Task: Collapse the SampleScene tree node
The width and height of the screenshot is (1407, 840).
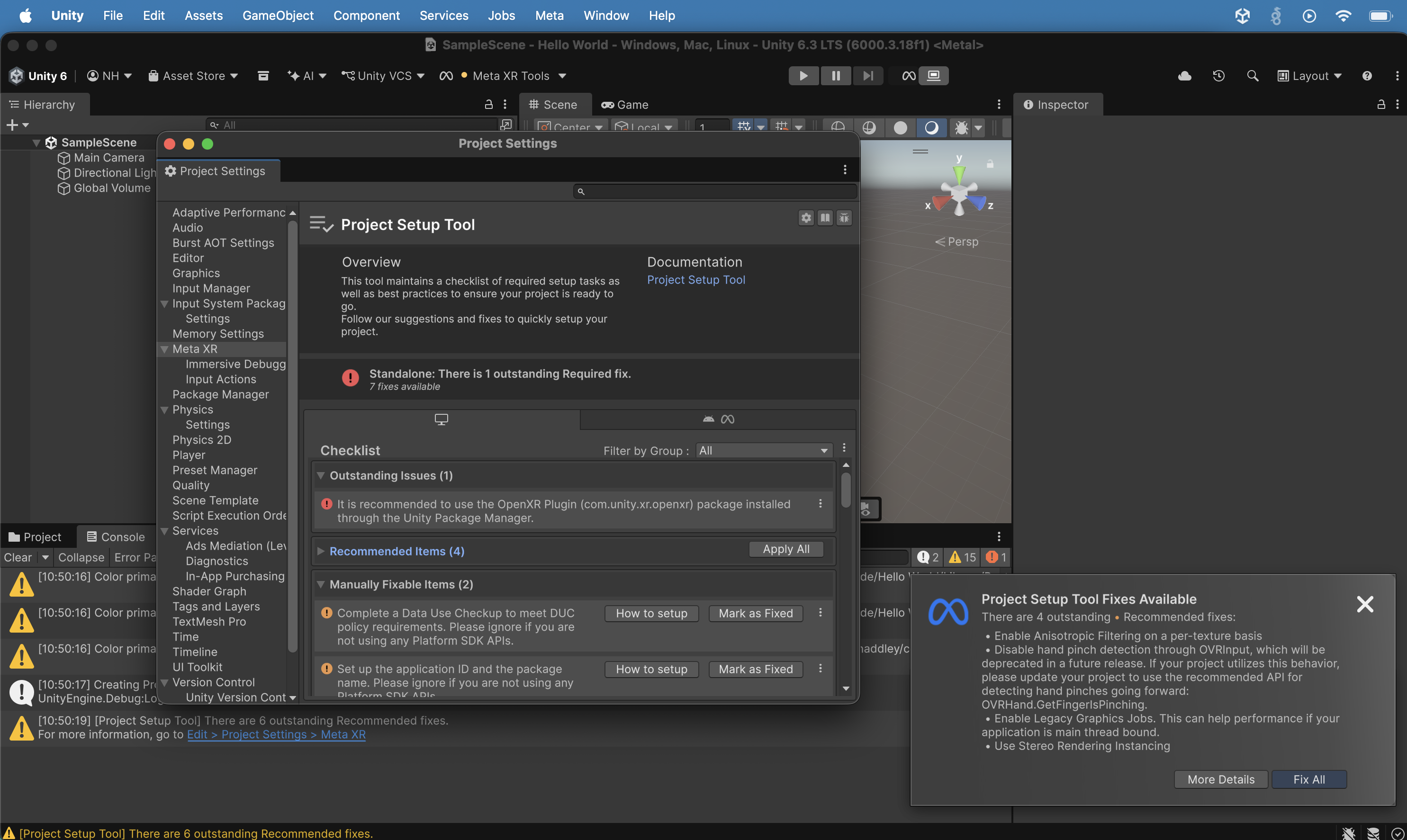Action: click(x=36, y=143)
